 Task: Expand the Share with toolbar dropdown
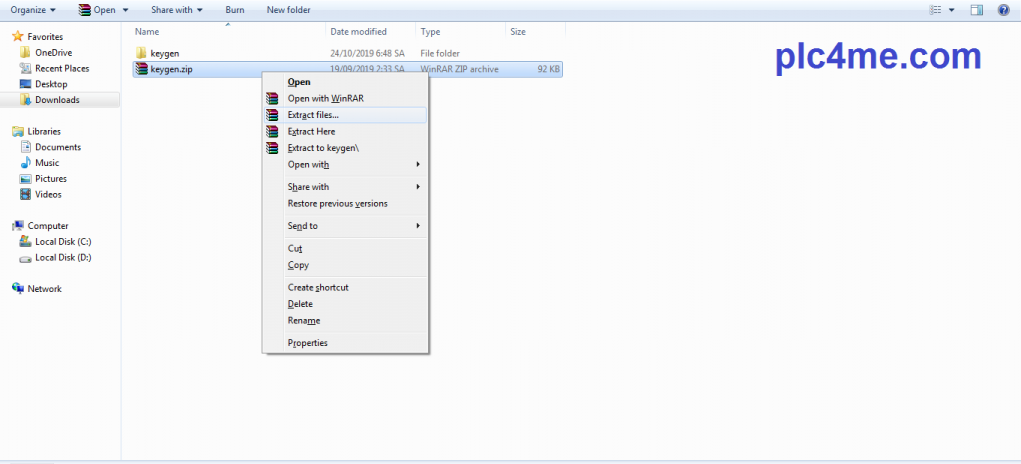click(x=177, y=10)
